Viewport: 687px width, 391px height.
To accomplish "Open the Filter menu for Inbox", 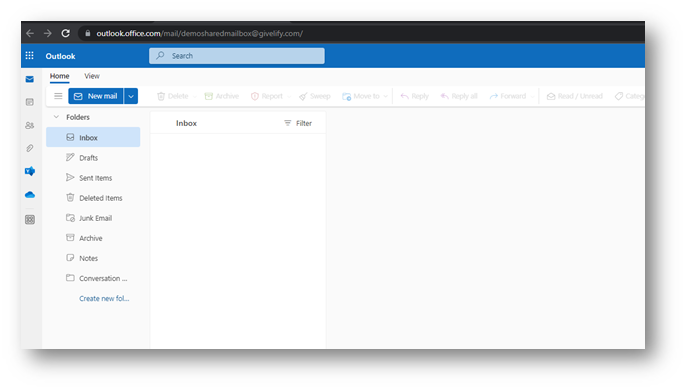I will pyautogui.click(x=298, y=123).
